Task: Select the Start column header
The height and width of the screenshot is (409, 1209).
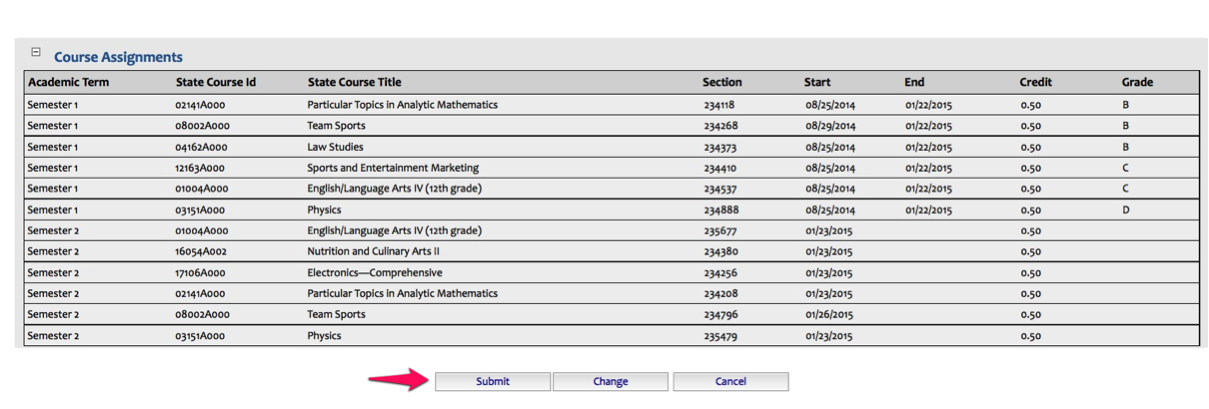Action: 817,82
